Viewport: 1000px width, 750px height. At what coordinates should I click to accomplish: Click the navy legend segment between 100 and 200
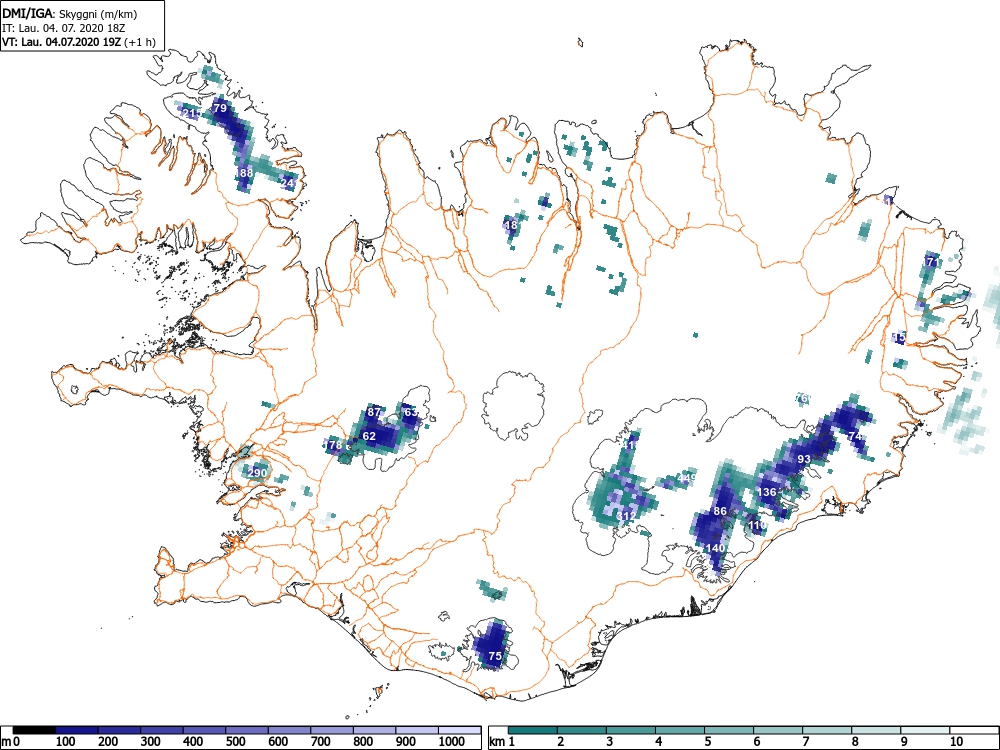tap(77, 730)
